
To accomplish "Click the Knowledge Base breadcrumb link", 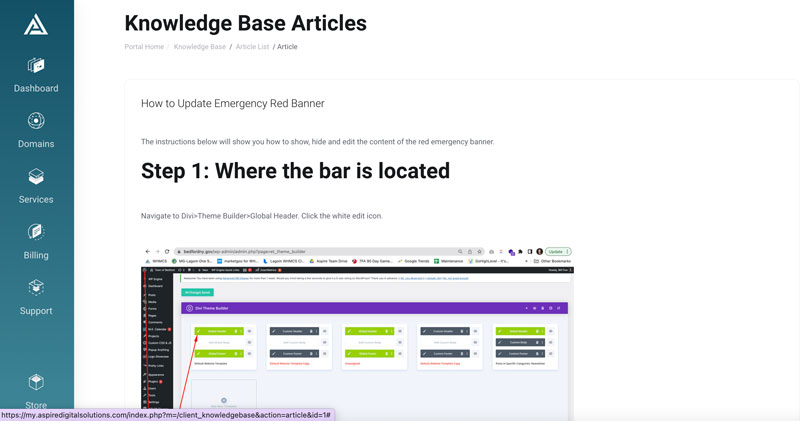I will (200, 47).
